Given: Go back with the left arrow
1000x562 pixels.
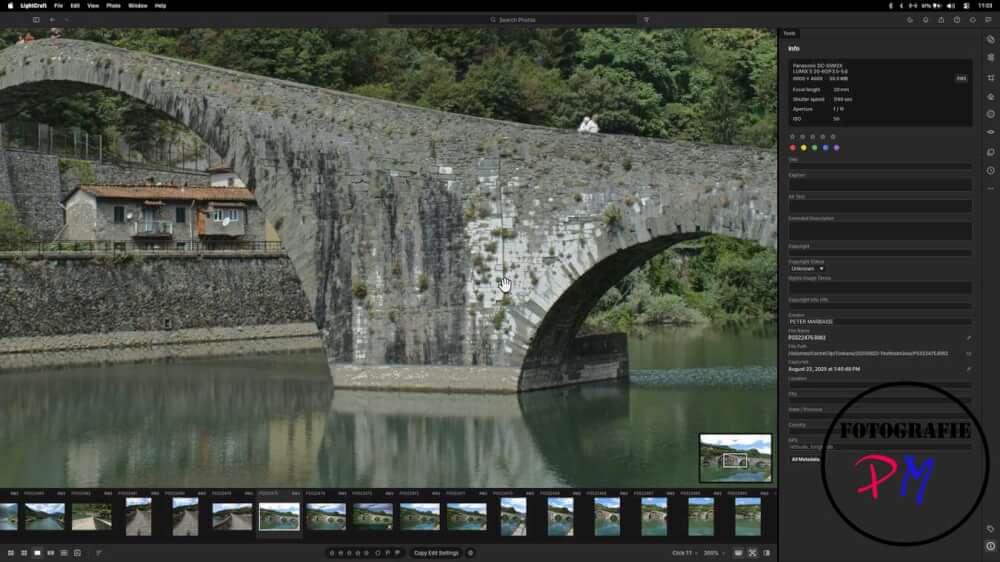Looking at the screenshot, I should point(52,20).
